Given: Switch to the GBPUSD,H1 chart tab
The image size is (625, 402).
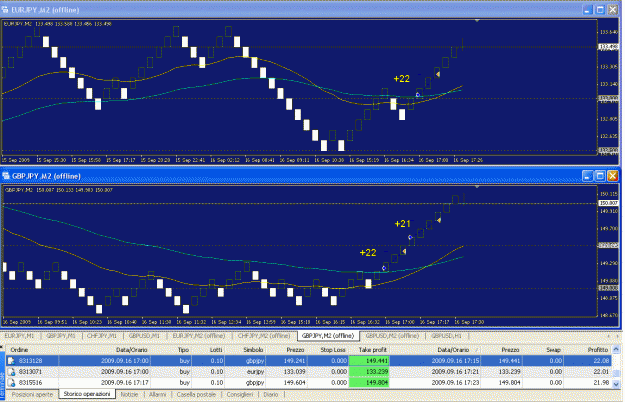Looking at the screenshot, I should [446, 336].
